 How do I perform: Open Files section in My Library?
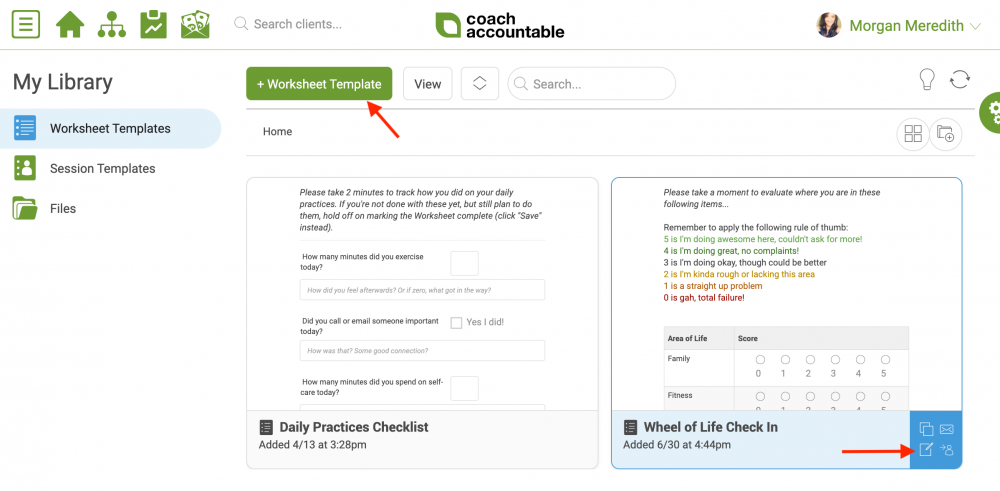click(x=63, y=209)
